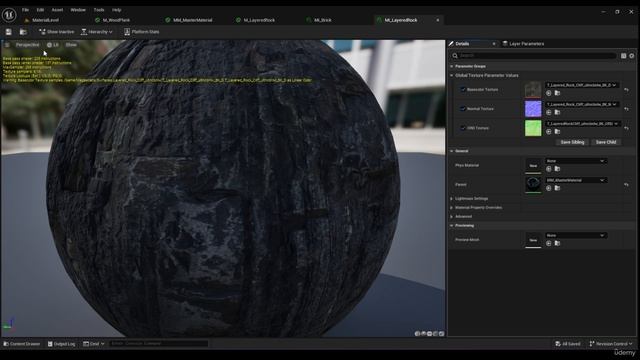The width and height of the screenshot is (640, 360).
Task: Open the Content Drawer
Action: click(22, 344)
